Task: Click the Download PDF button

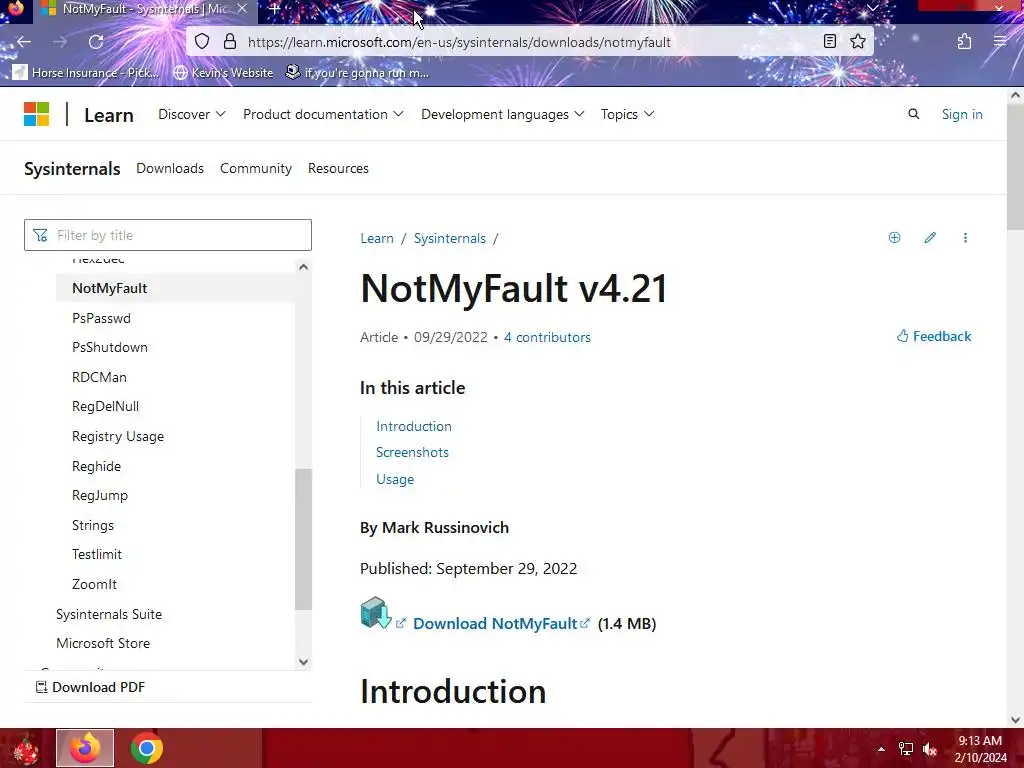Action: 90,687
